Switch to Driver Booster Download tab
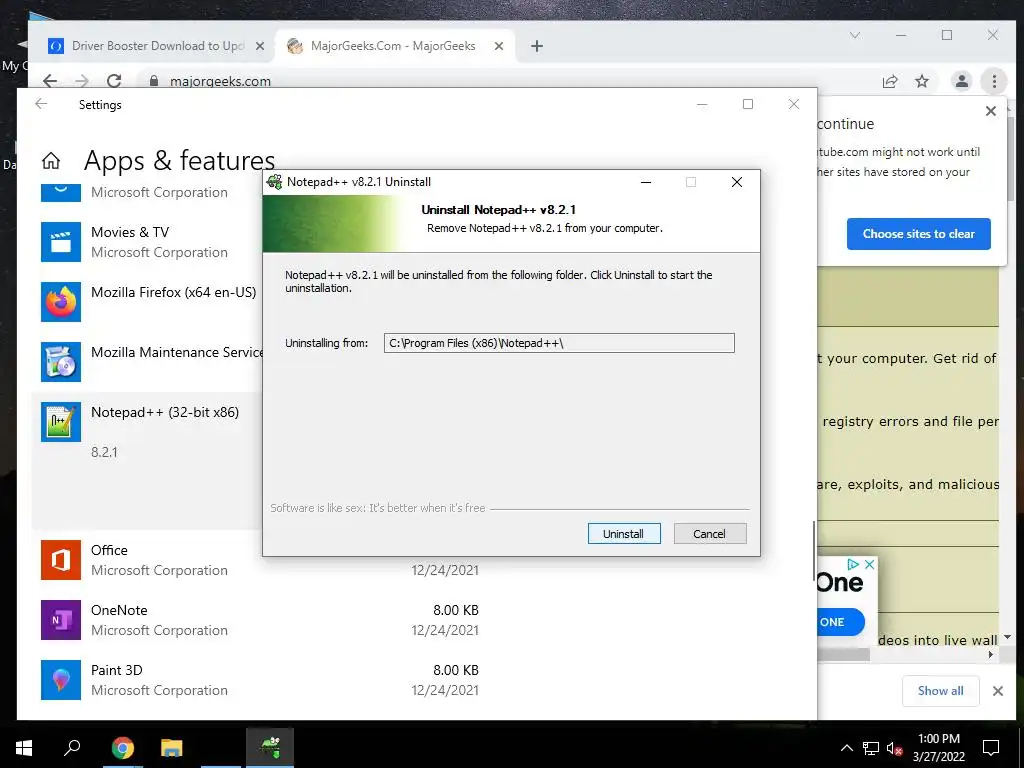The width and height of the screenshot is (1024, 768). tap(158, 46)
